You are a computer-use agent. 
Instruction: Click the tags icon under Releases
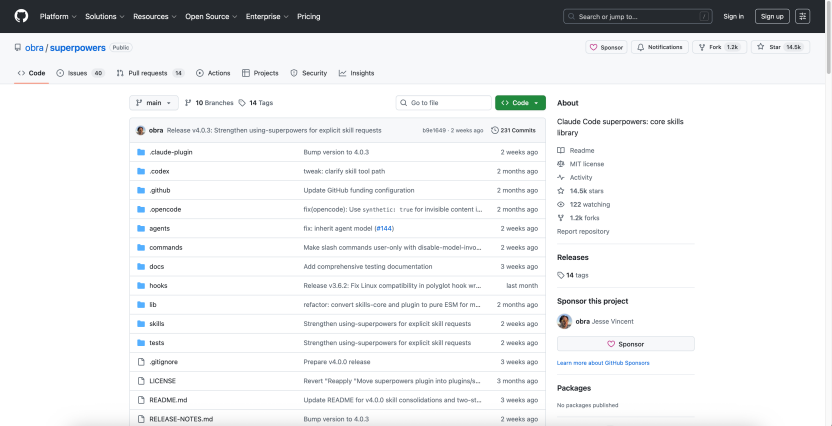(561, 275)
